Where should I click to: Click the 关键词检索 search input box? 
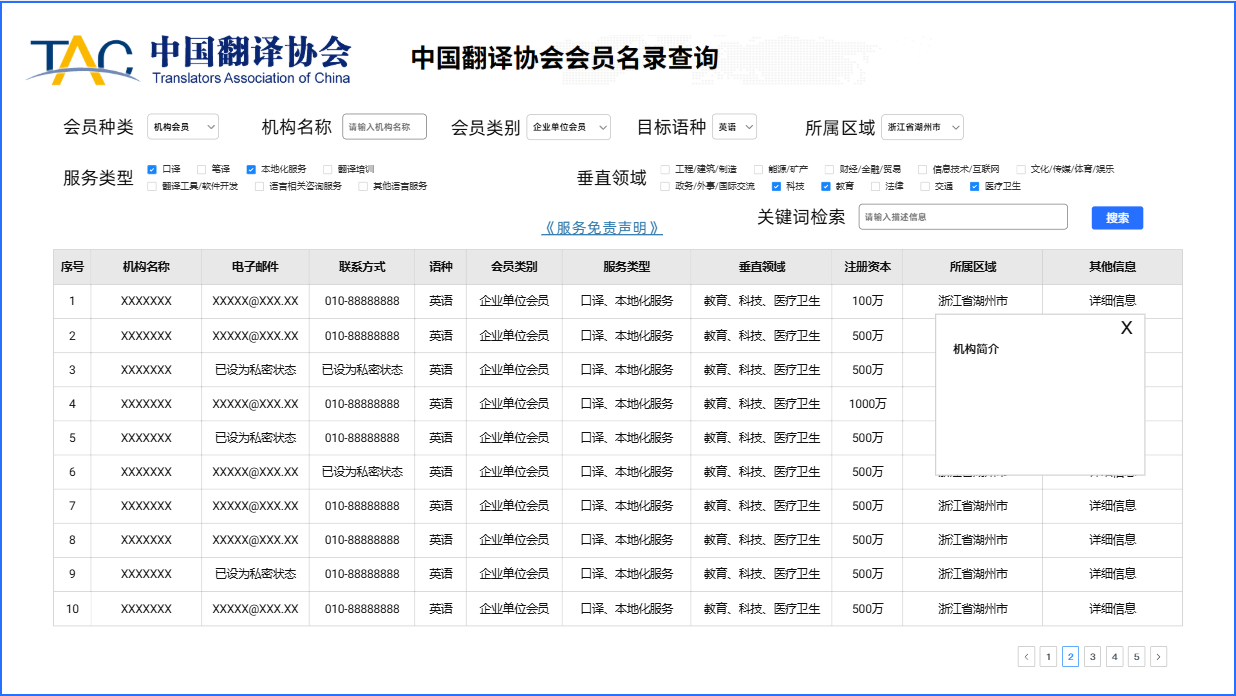pos(962,217)
